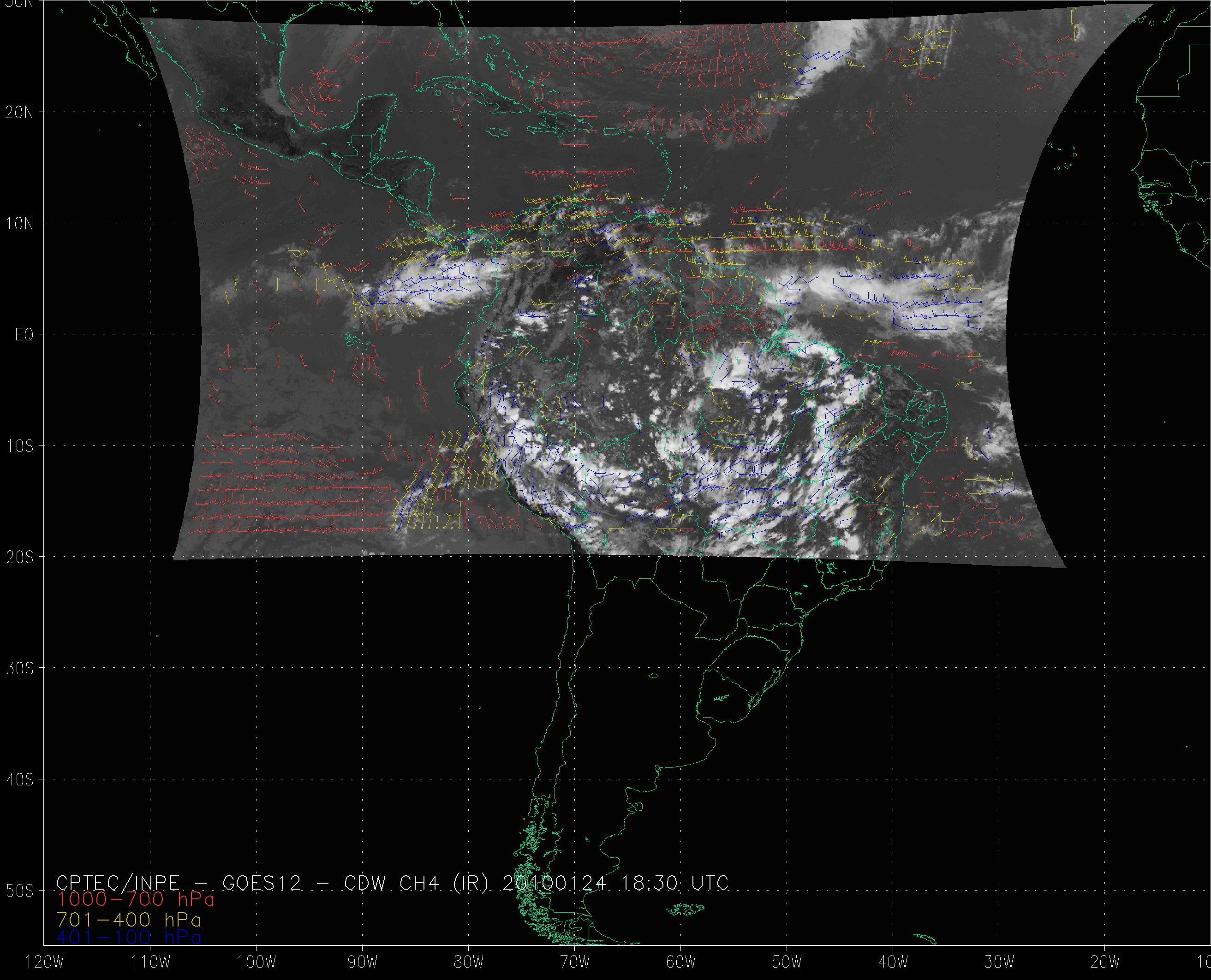1211x980 pixels.
Task: Click the 50S latitude axis label
Action: tap(19, 891)
